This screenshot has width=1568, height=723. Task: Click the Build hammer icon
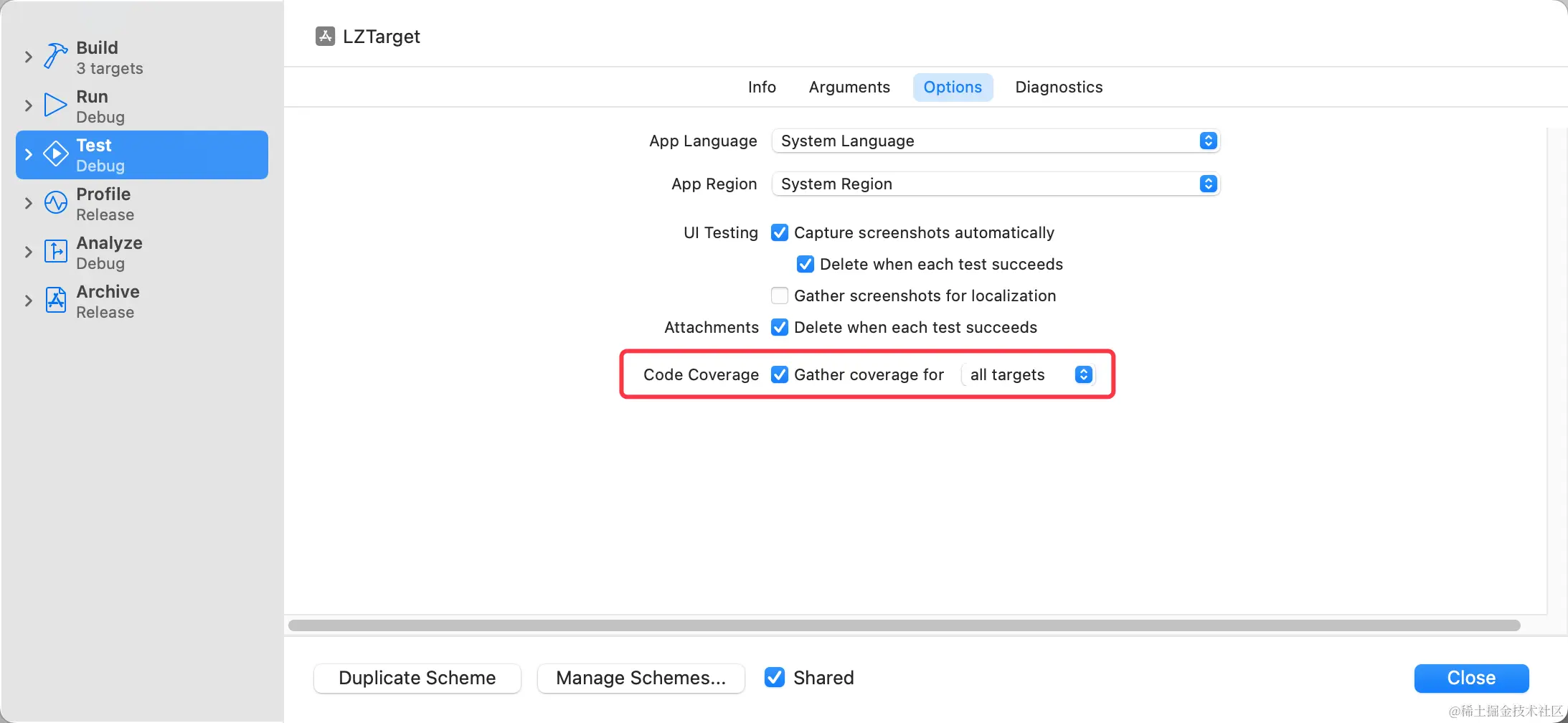point(55,56)
